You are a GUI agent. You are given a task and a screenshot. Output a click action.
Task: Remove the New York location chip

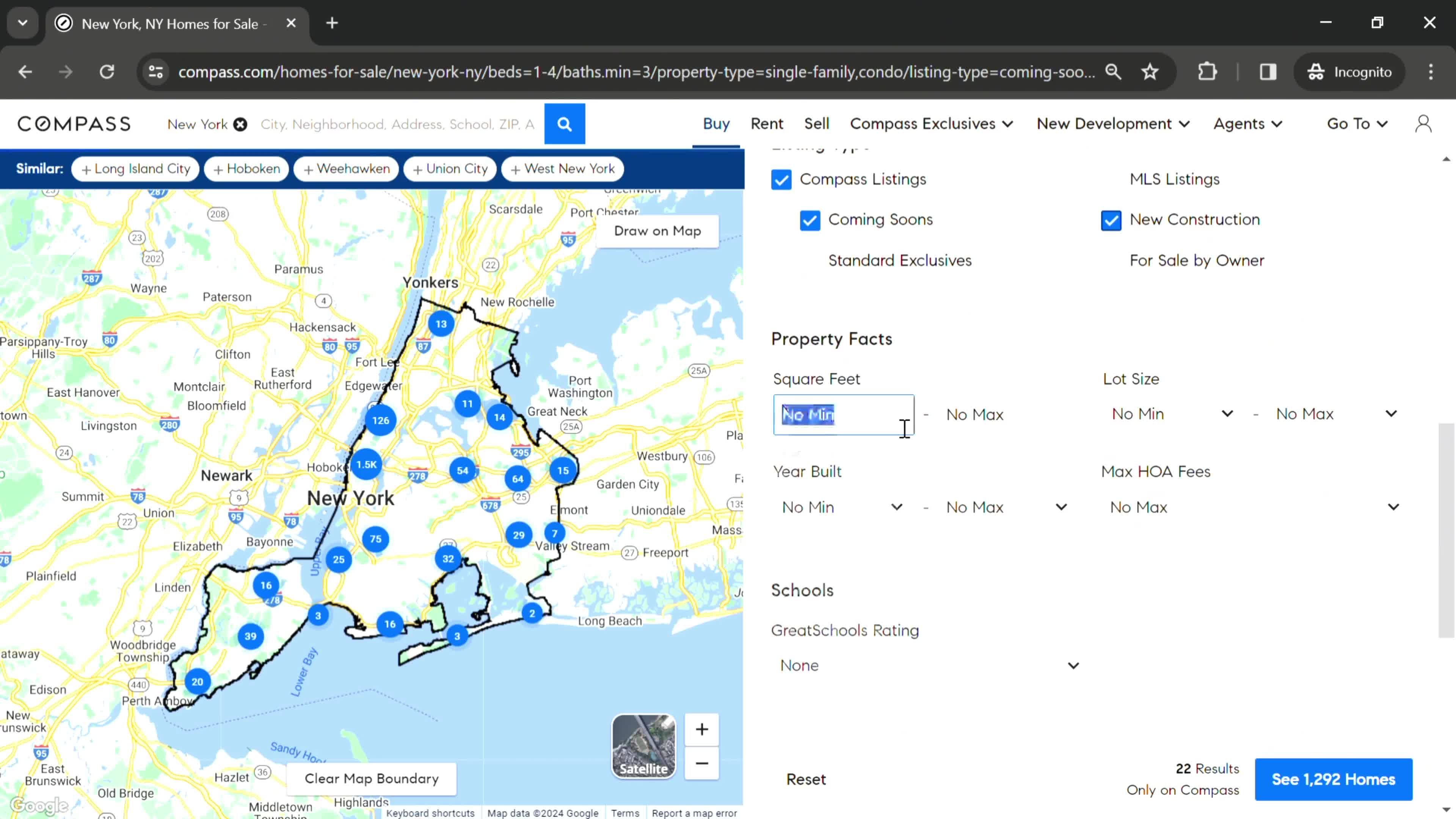(240, 124)
